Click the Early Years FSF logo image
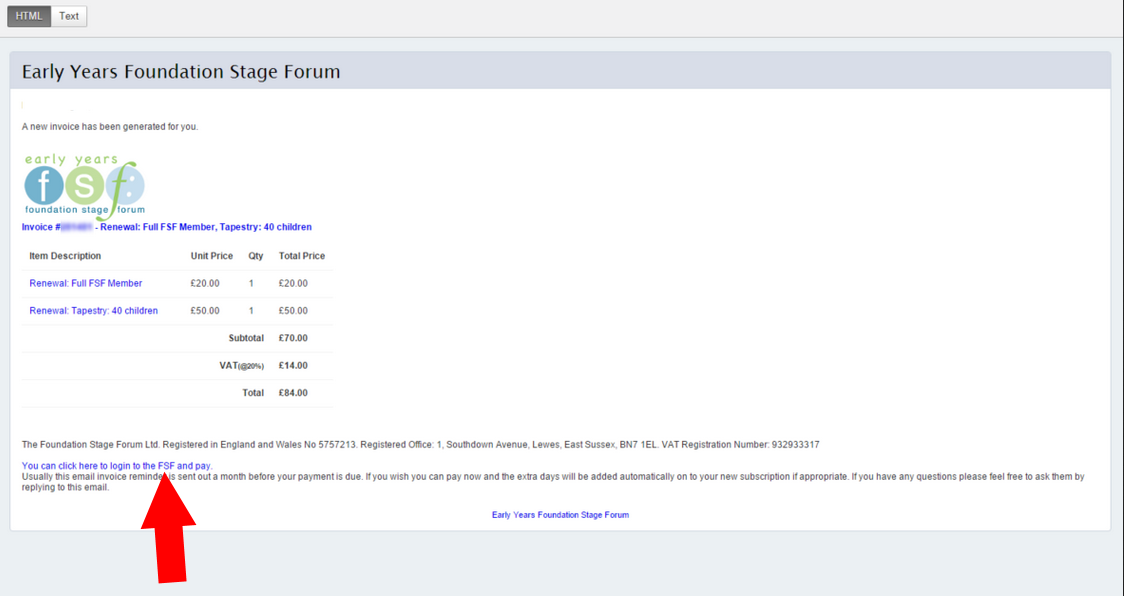 tap(85, 186)
